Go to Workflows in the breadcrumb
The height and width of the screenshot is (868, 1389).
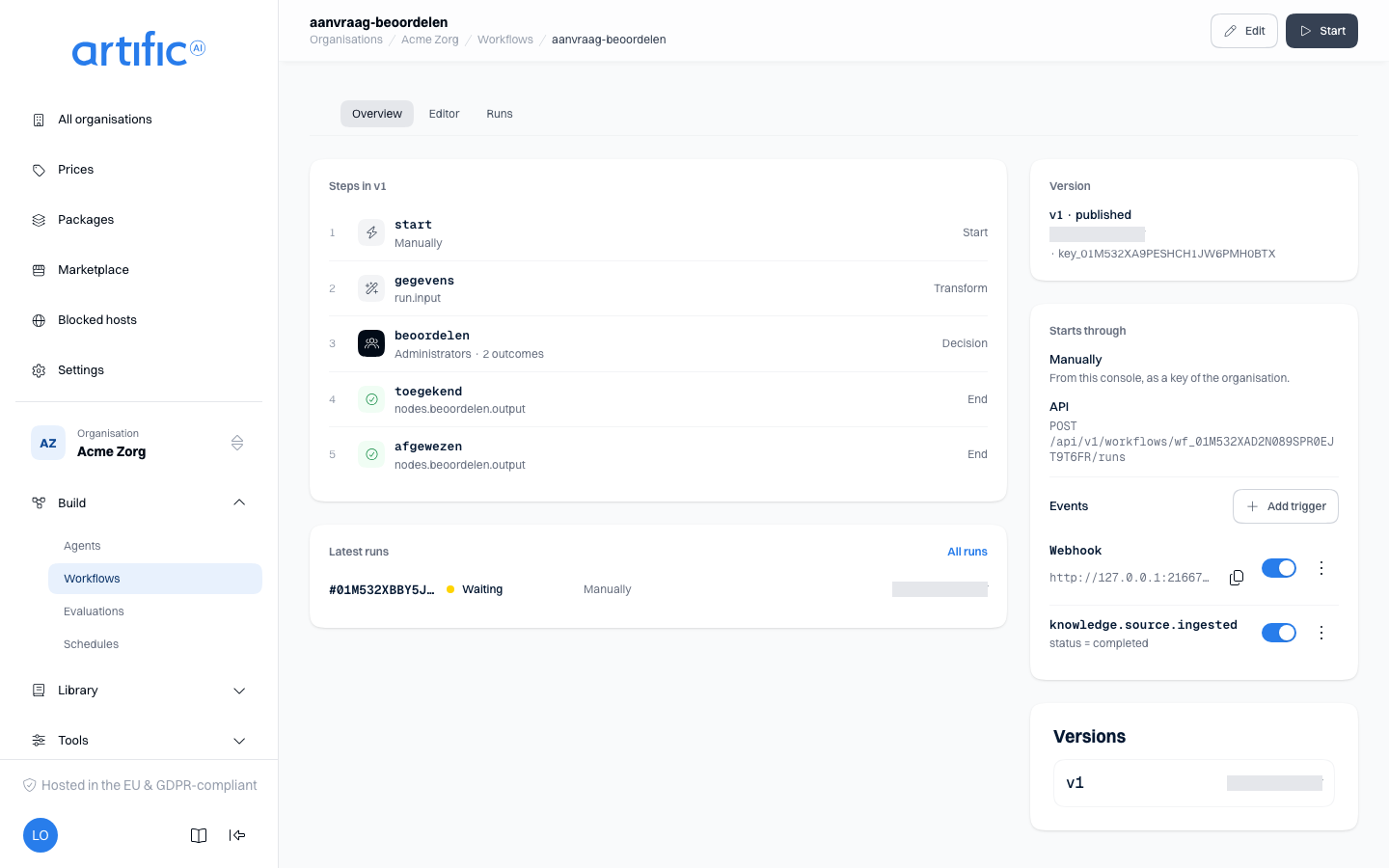tap(505, 40)
